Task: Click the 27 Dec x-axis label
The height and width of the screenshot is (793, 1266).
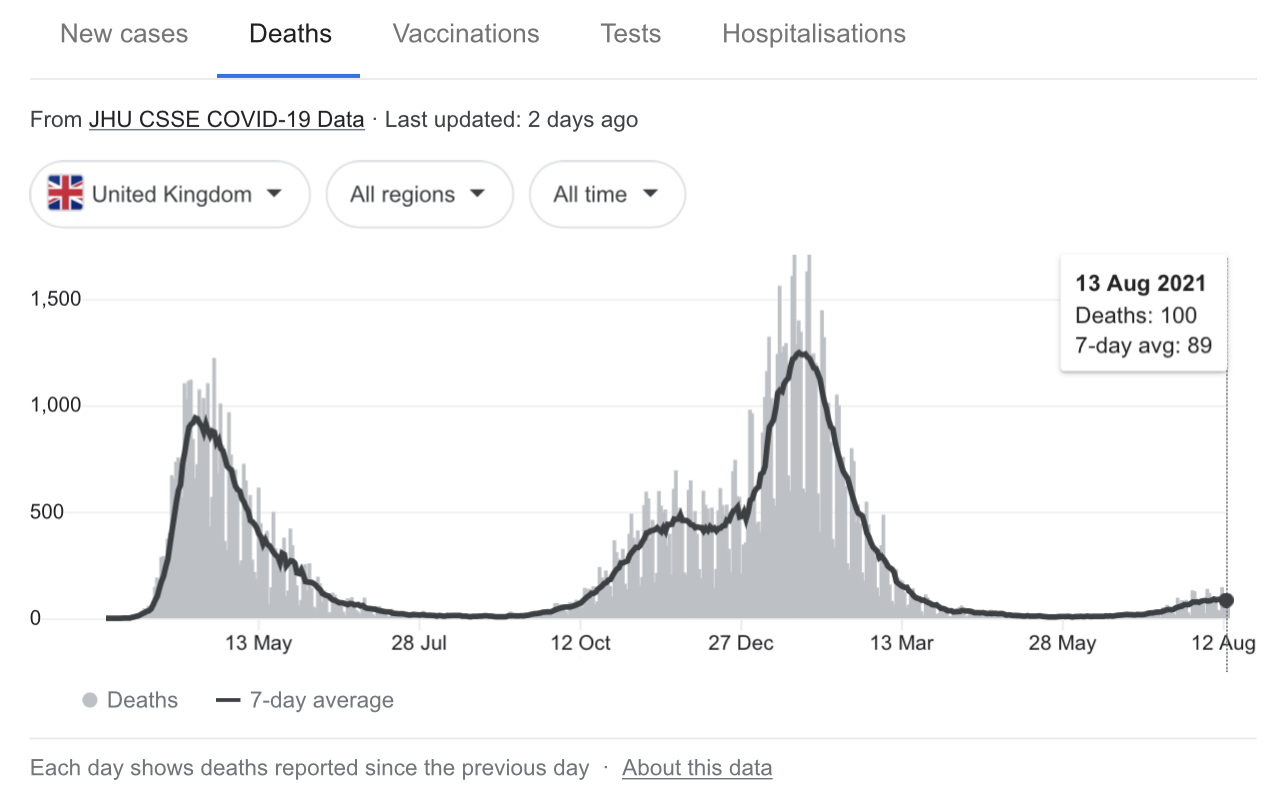Action: click(741, 642)
